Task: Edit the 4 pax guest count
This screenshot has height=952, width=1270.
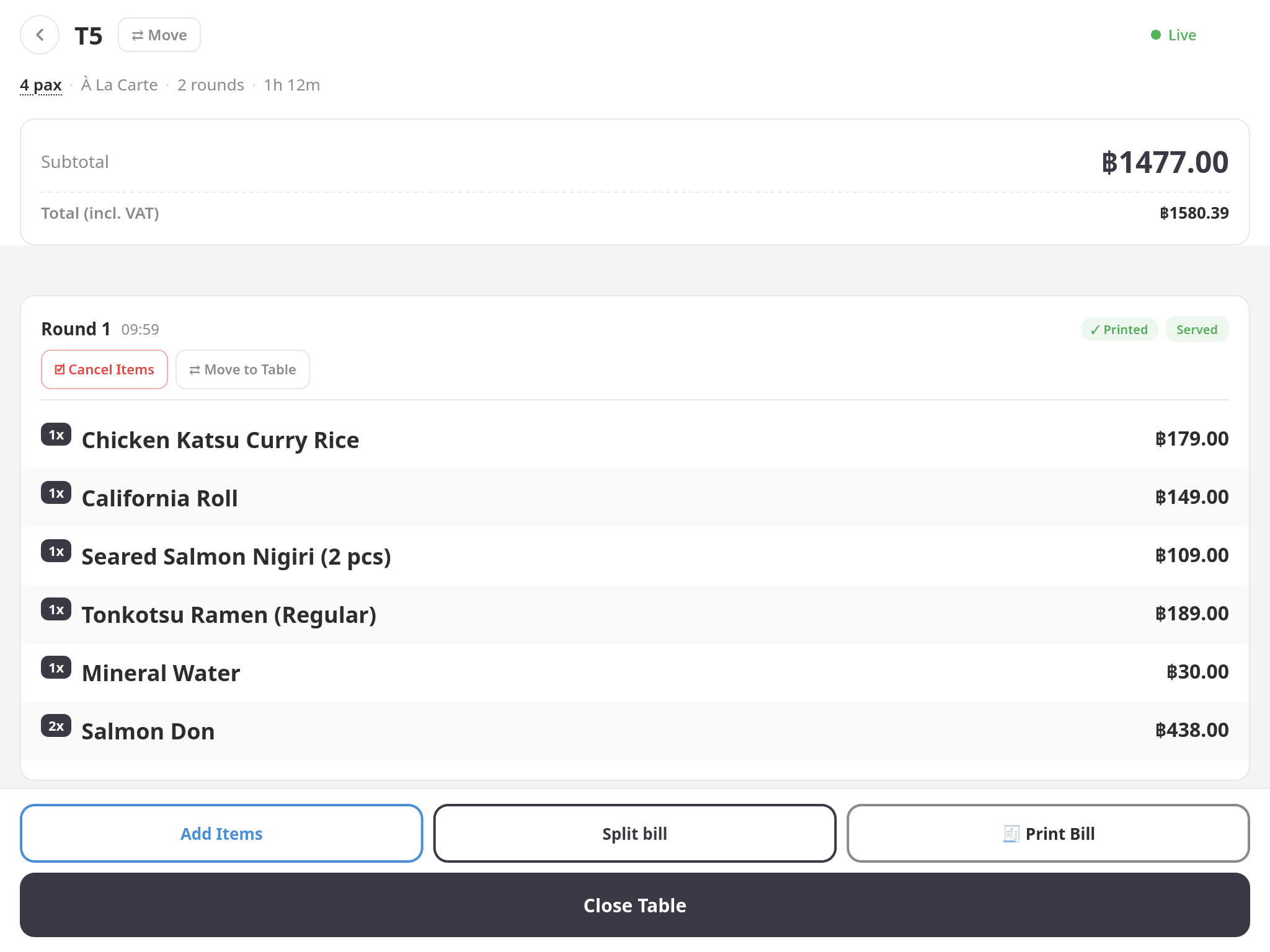Action: click(x=41, y=85)
